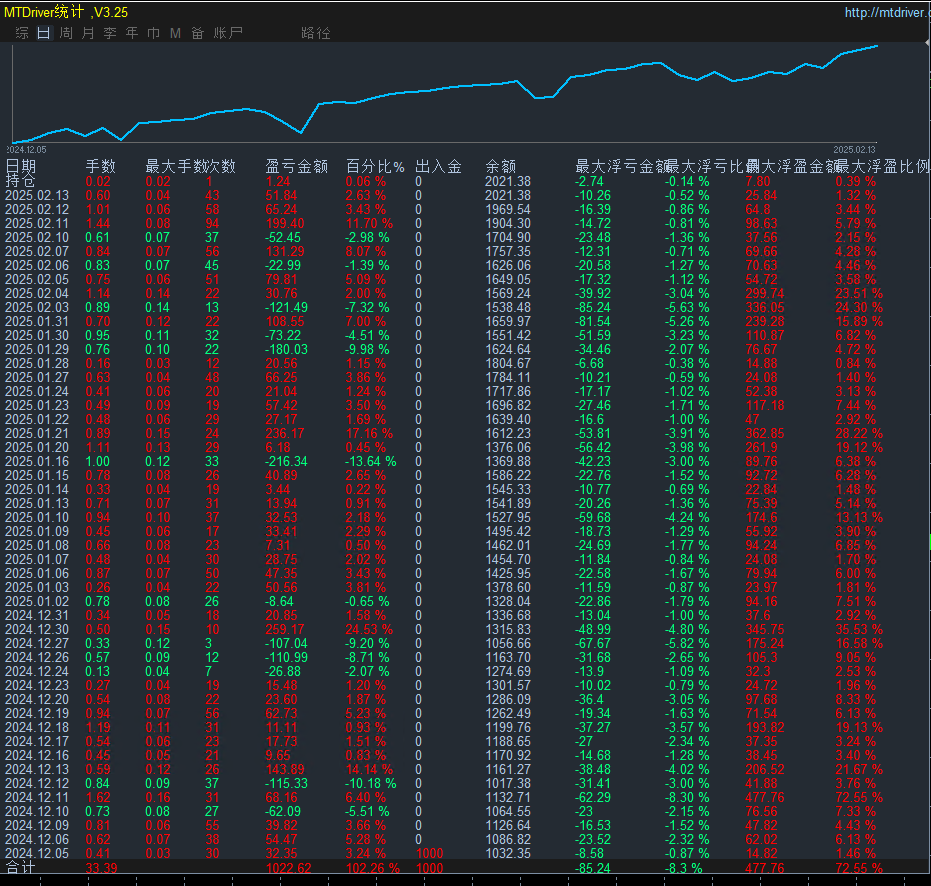
Task: Click the 2024.12.05 date cell in table
Action: point(37,853)
